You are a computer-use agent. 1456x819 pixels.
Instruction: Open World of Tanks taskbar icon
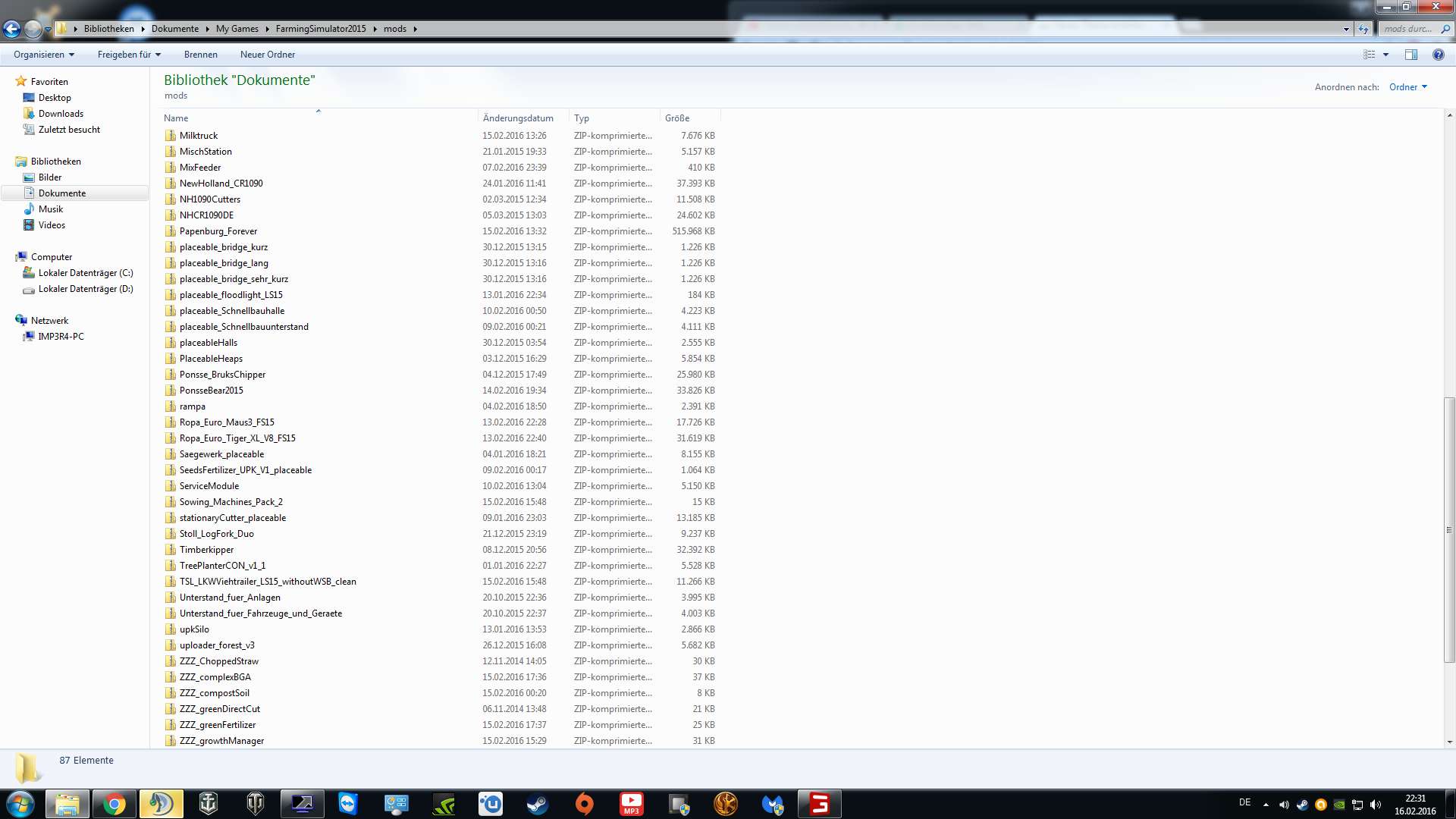point(256,804)
